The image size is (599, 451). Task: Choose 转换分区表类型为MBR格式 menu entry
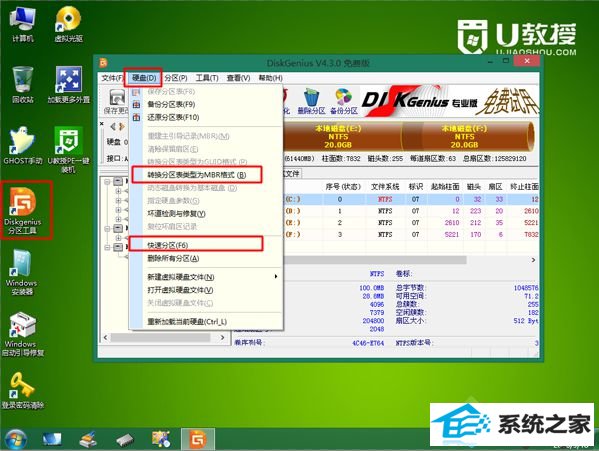[x=197, y=175]
